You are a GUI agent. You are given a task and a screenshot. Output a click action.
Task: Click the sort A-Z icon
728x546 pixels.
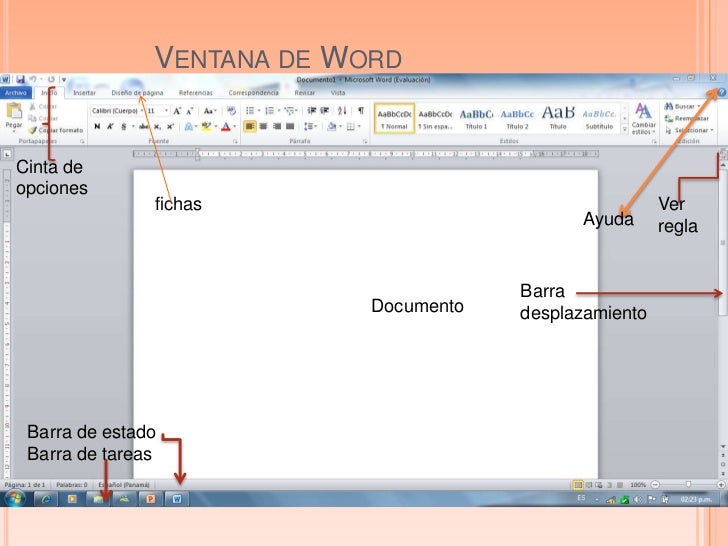(342, 110)
